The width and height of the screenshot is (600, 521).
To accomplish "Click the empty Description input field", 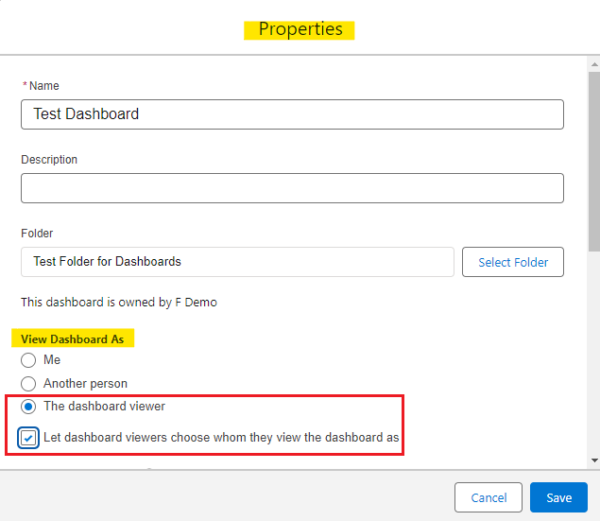I will 292,188.
